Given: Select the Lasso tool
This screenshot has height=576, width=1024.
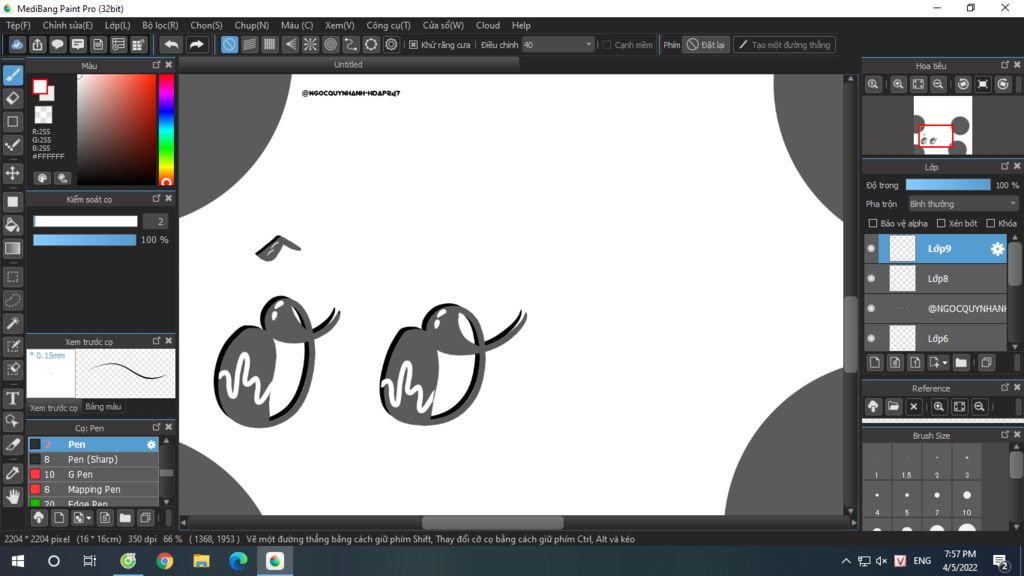Looking at the screenshot, I should click(x=12, y=300).
